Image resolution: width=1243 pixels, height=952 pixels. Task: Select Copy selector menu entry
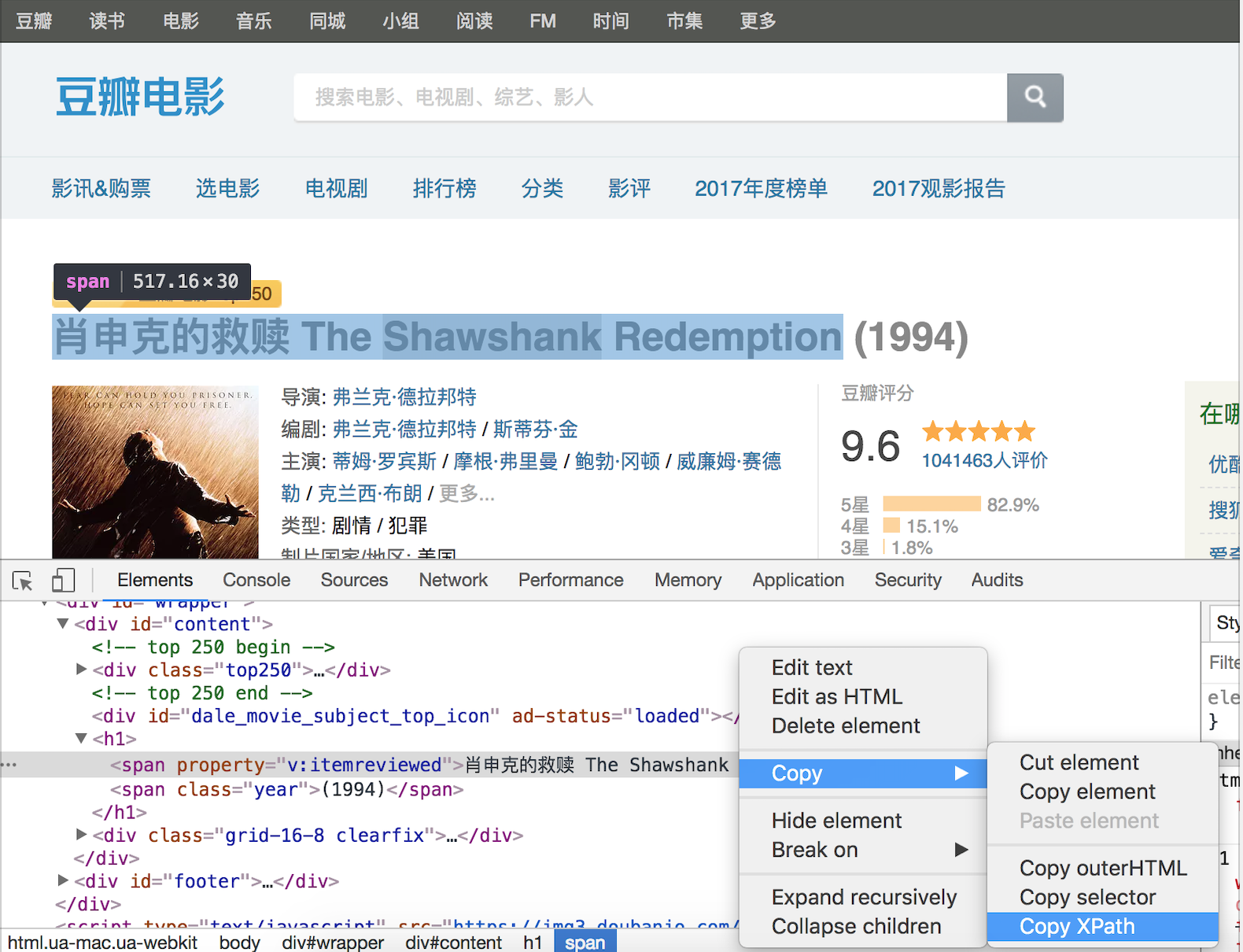pyautogui.click(x=1087, y=897)
